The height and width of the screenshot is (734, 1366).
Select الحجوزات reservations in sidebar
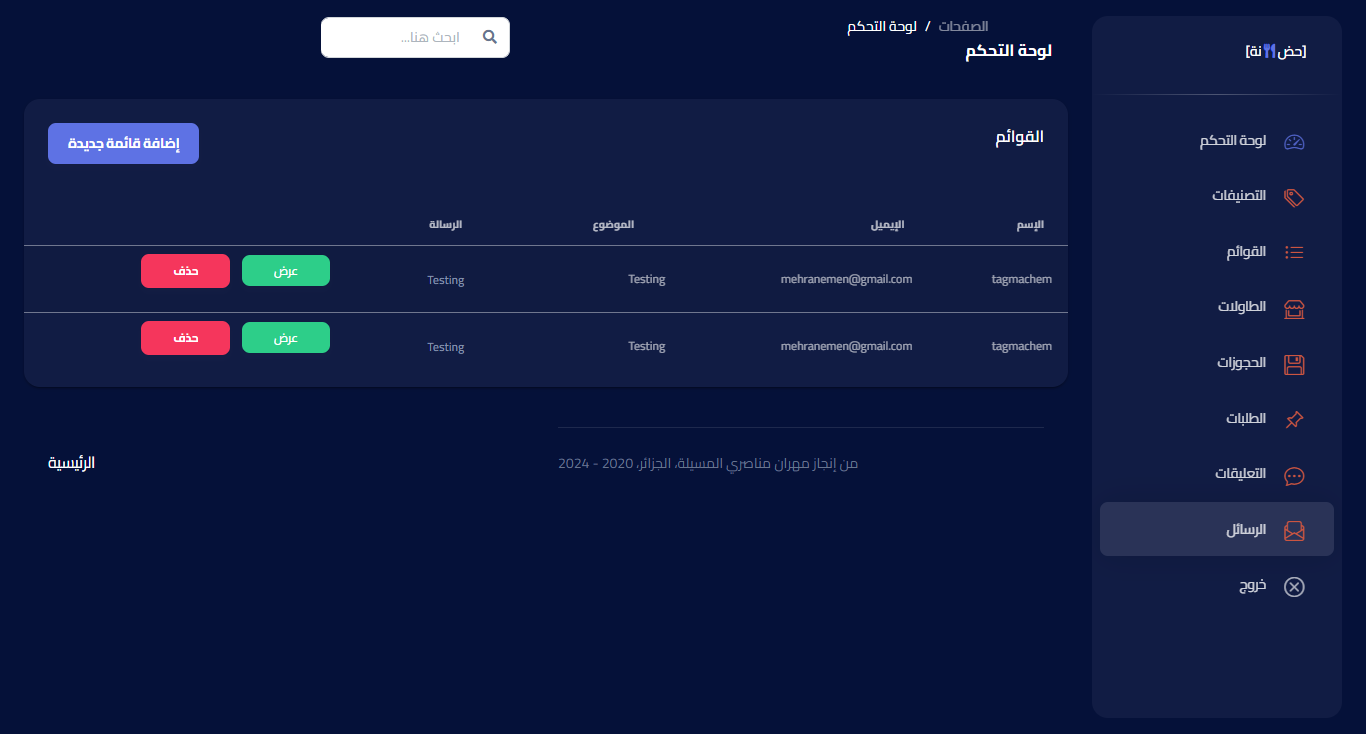click(x=1241, y=363)
